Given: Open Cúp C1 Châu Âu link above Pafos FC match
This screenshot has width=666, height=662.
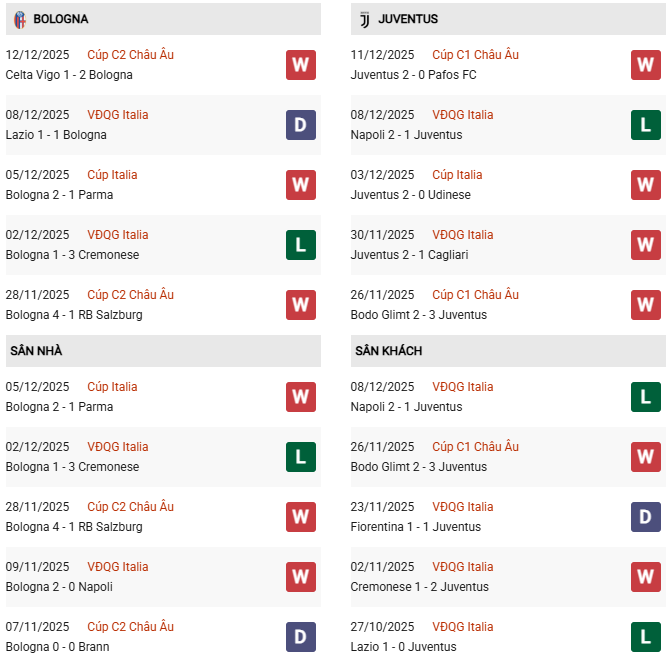Looking at the screenshot, I should [475, 55].
